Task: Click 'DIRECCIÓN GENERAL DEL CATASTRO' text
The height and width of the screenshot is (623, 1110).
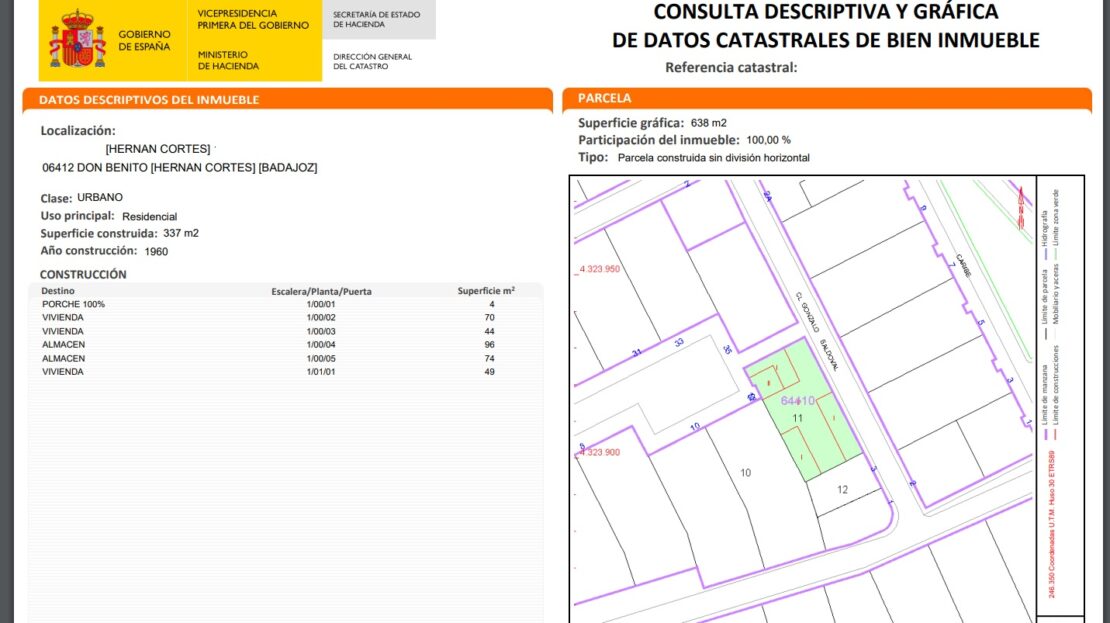Action: coord(372,62)
